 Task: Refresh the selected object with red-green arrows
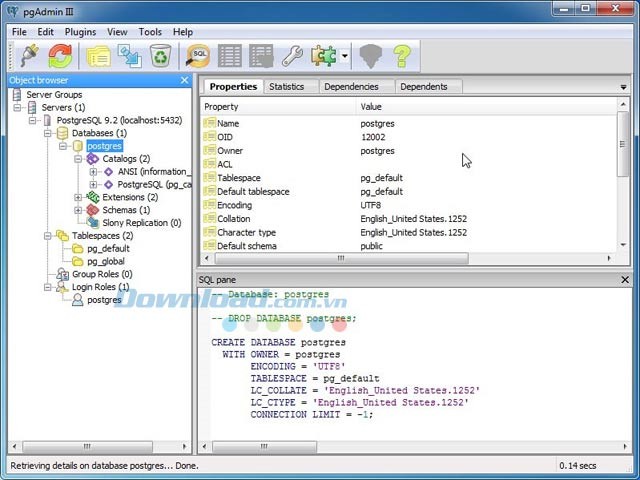point(60,56)
